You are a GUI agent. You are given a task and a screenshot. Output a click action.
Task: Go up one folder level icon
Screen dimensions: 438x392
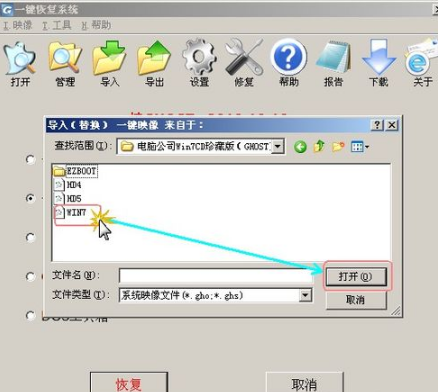click(x=319, y=146)
